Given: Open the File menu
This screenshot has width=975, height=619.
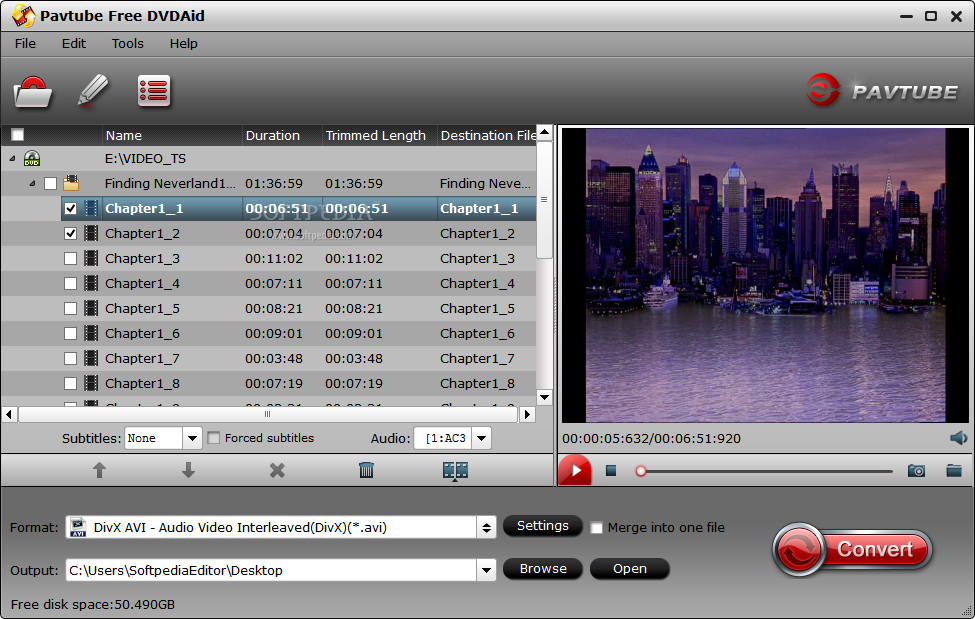Looking at the screenshot, I should click(25, 44).
